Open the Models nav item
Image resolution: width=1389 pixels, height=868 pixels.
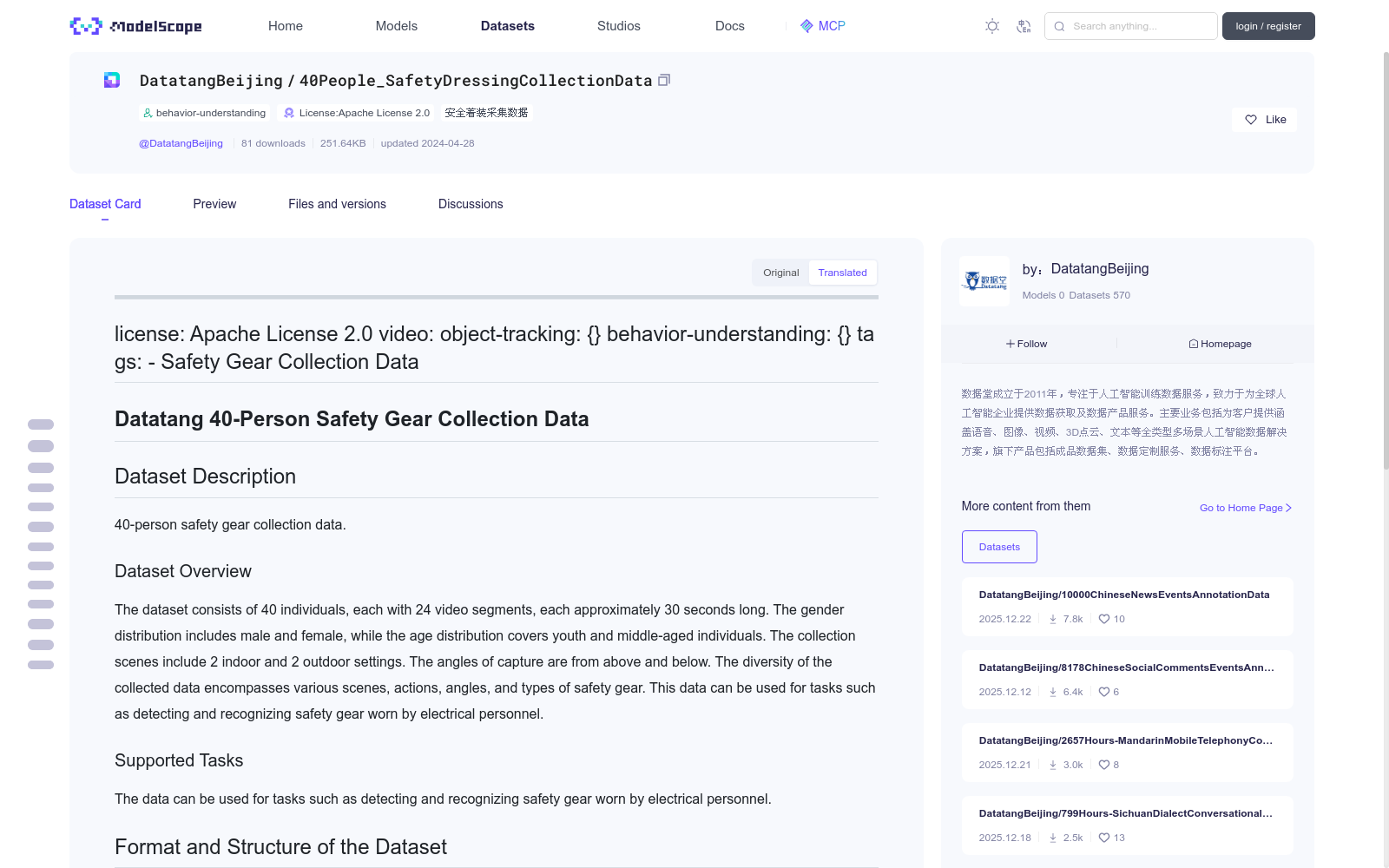click(x=397, y=26)
